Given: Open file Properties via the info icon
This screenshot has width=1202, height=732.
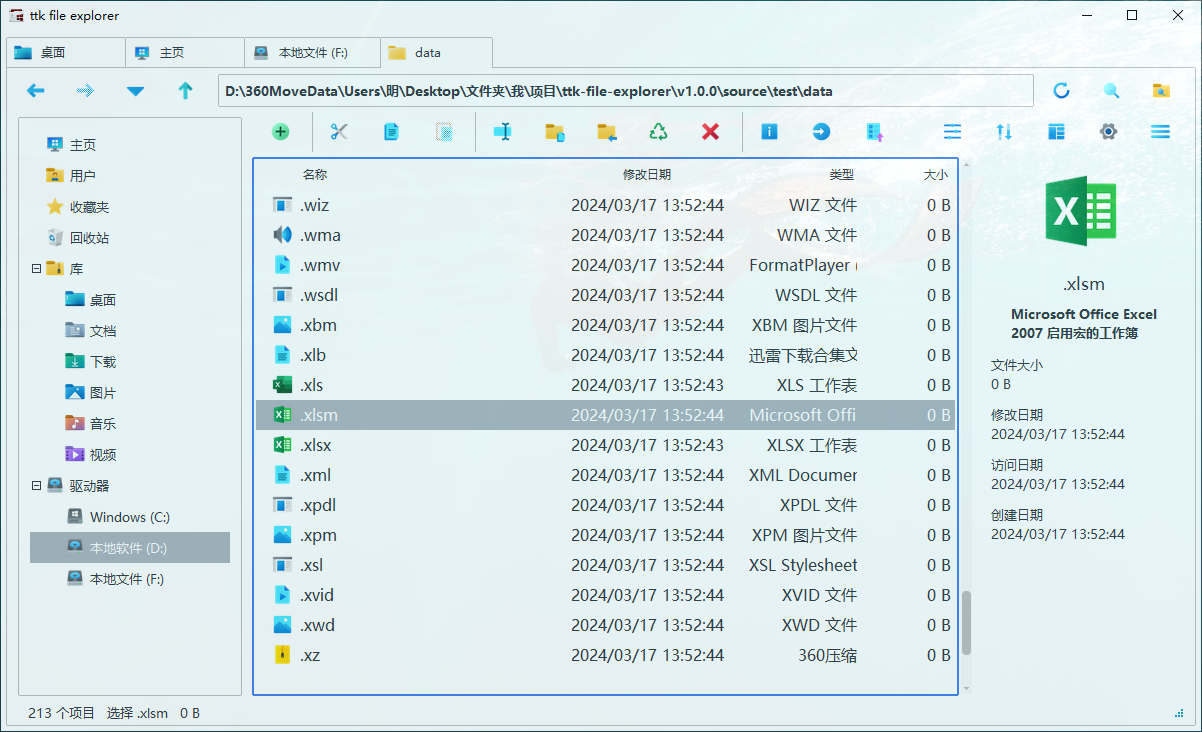Looking at the screenshot, I should [x=769, y=131].
